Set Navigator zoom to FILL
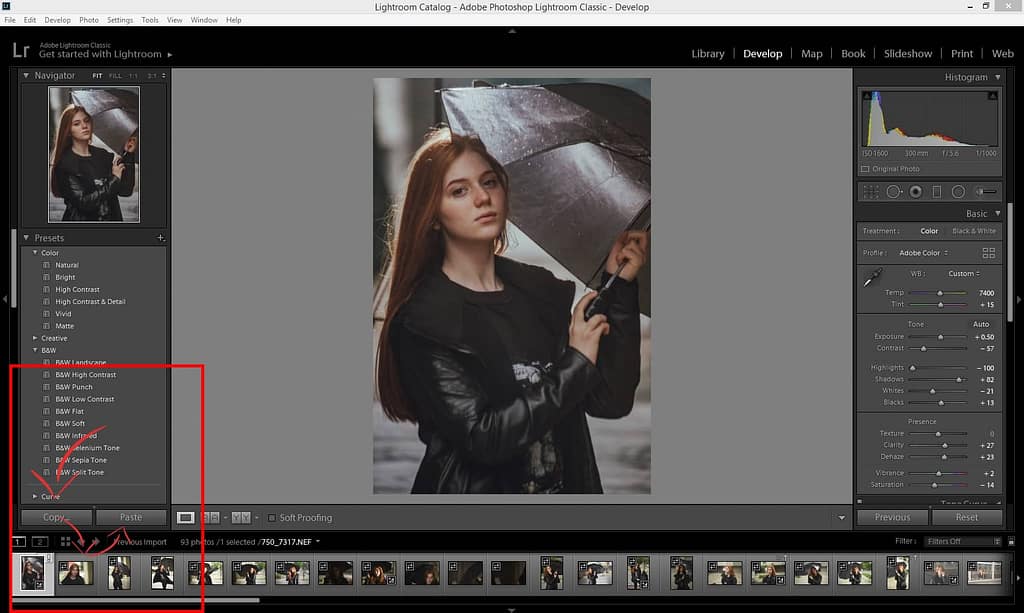Viewport: 1024px width, 613px height. 116,76
